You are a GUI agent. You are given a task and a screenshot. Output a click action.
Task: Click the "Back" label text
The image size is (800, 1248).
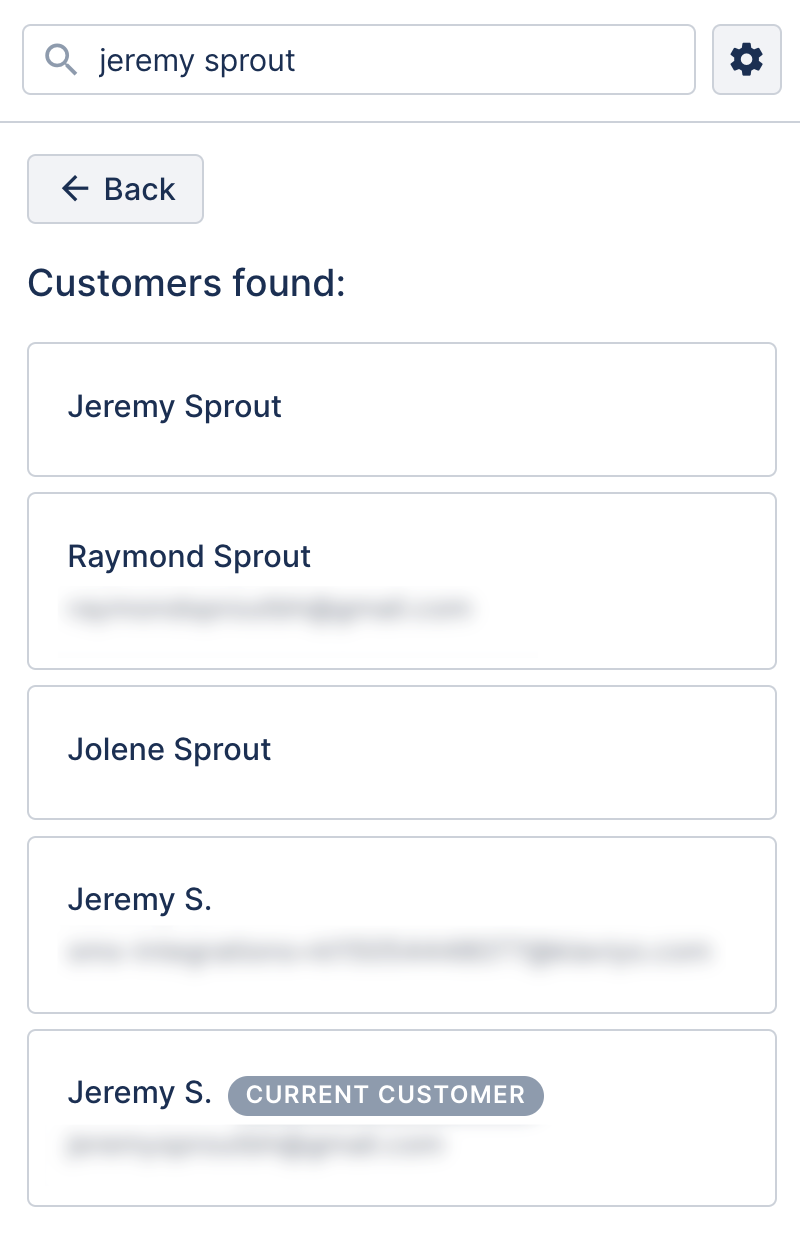pyautogui.click(x=139, y=189)
